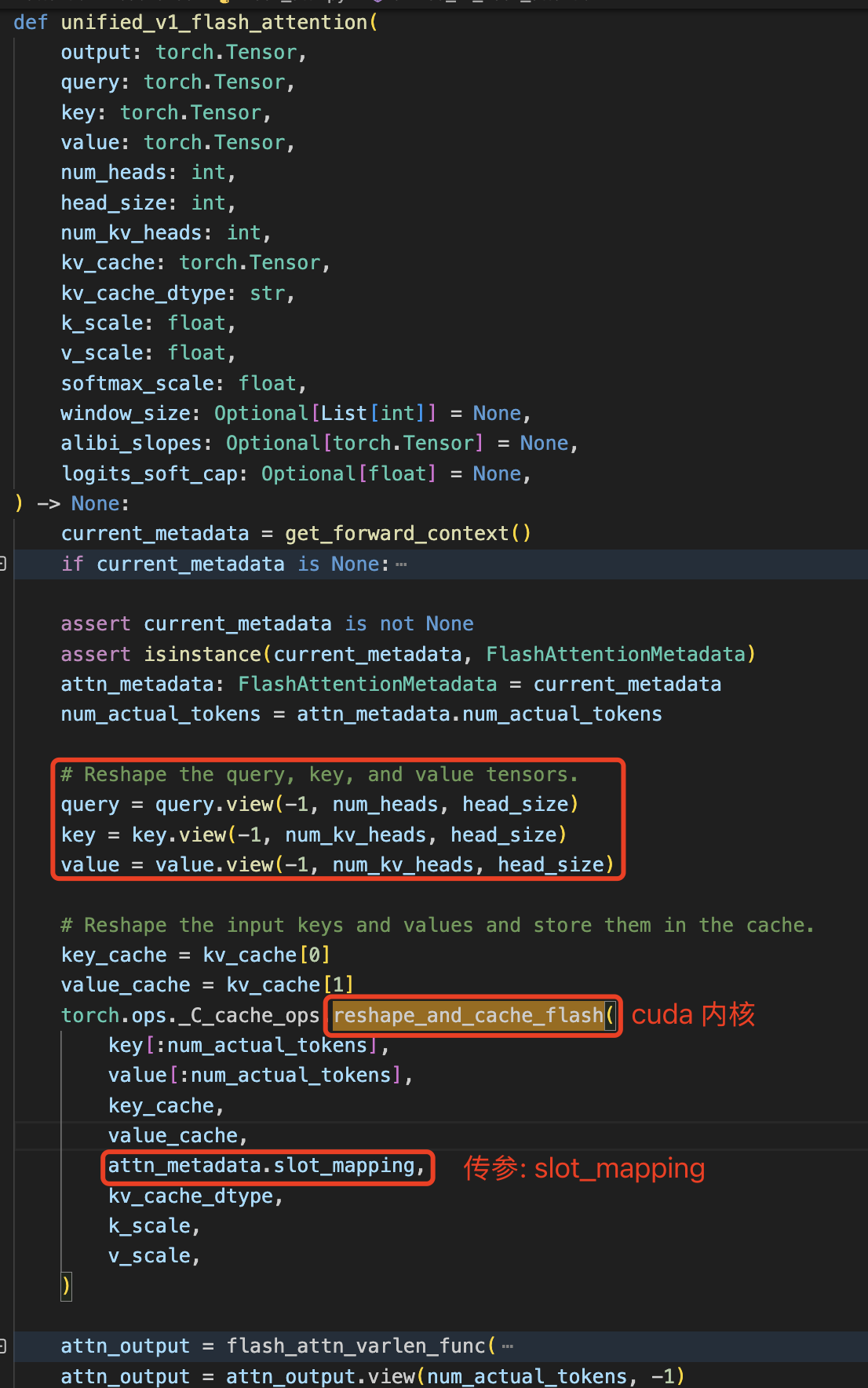The width and height of the screenshot is (868, 1388).
Task: Click the 'value = value.view(' line
Action: click(337, 865)
